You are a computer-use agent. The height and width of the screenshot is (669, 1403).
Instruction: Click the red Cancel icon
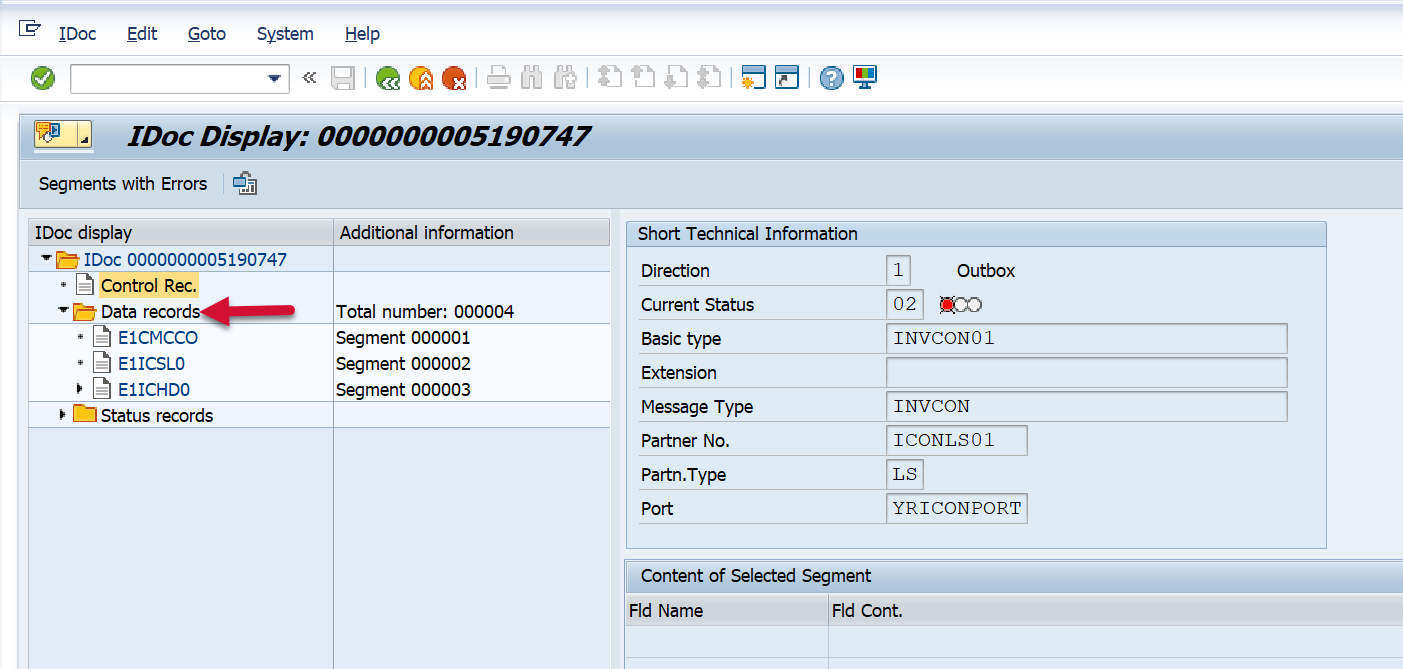(454, 78)
